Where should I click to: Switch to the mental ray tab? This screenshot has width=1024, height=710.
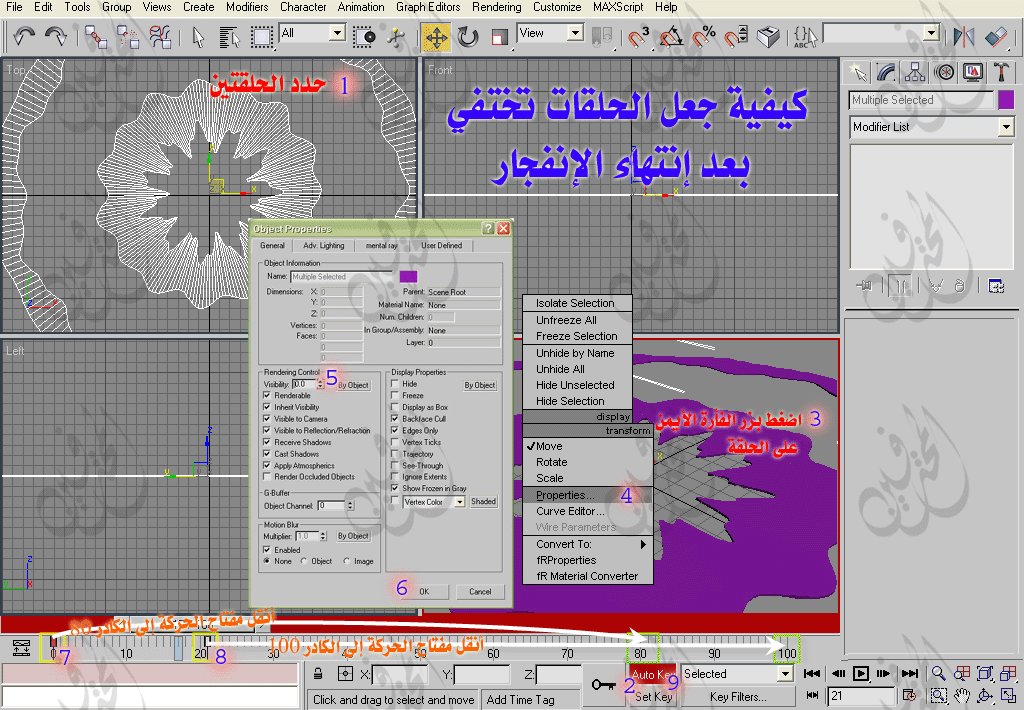point(381,246)
